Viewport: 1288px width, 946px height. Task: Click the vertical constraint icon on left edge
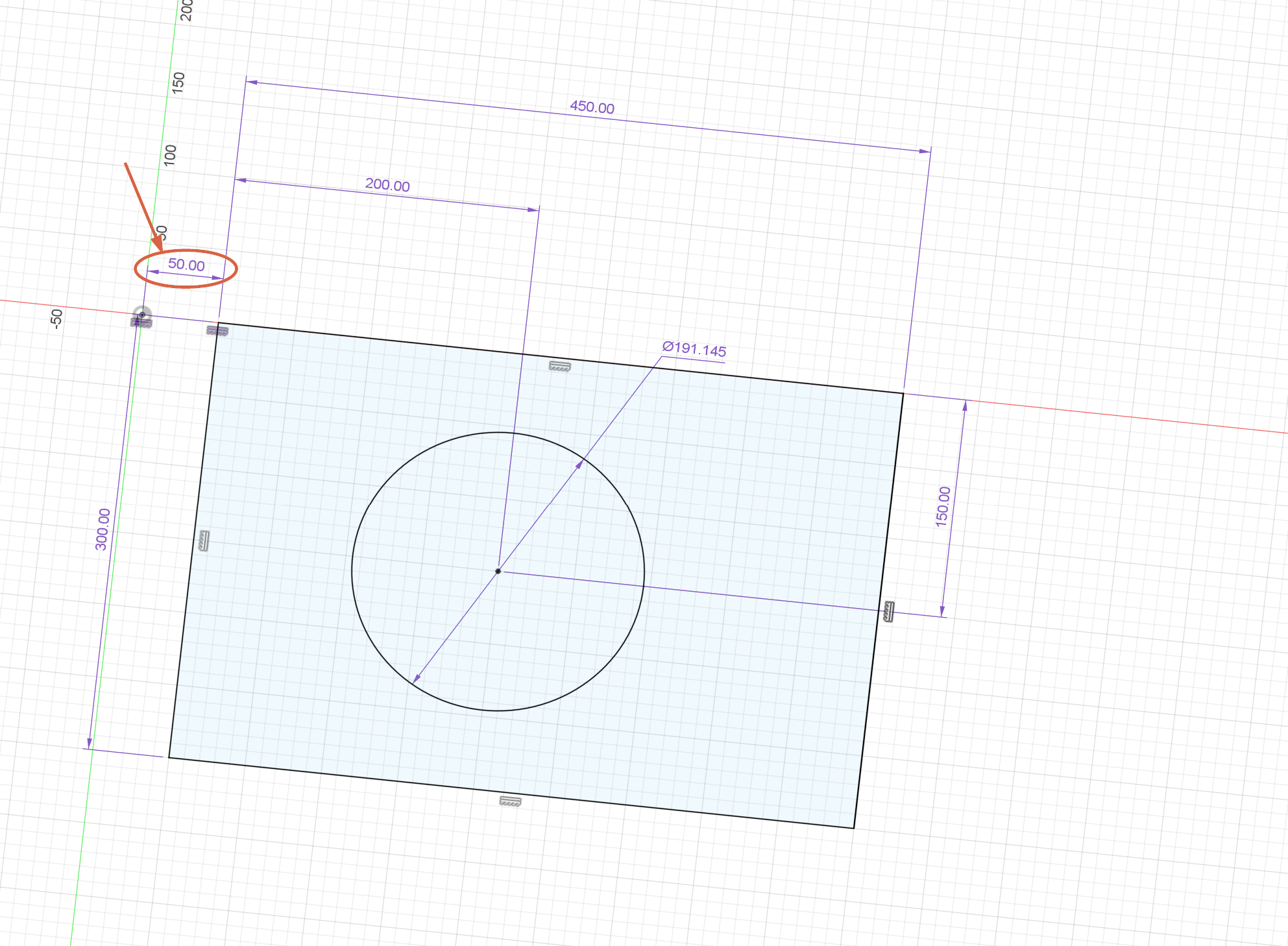point(204,540)
